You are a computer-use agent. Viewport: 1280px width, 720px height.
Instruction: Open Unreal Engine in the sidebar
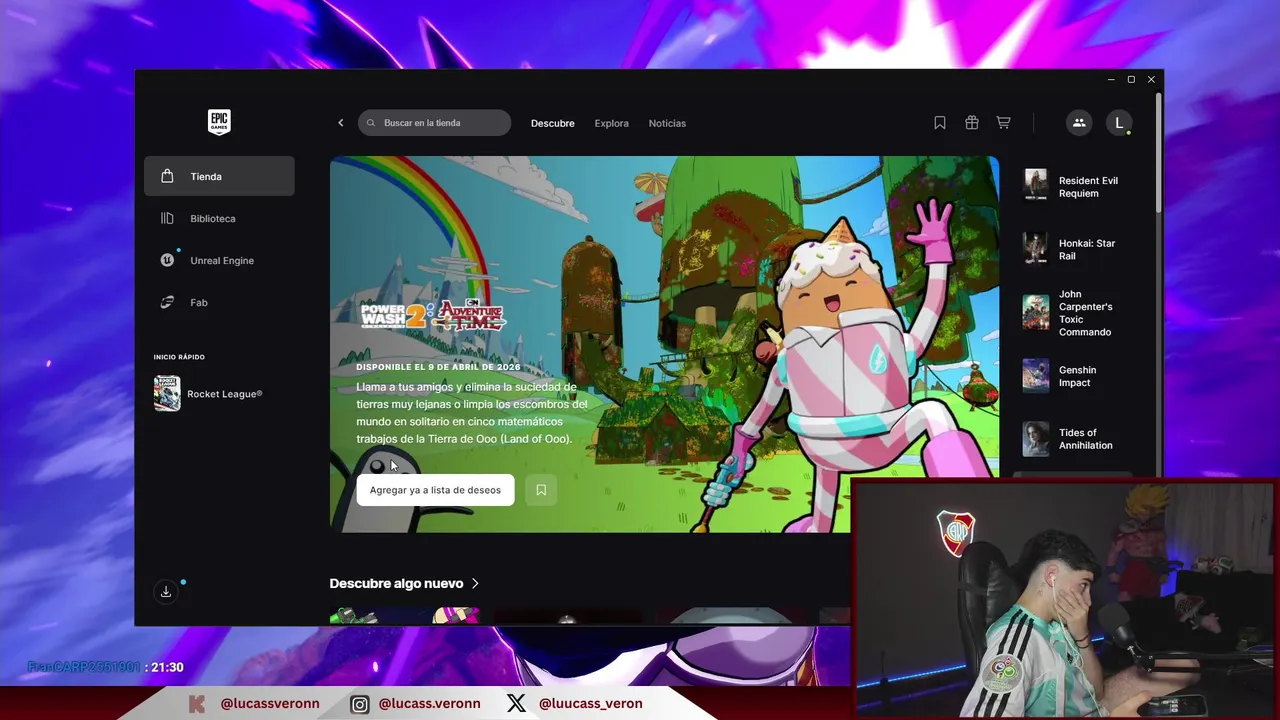tap(219, 260)
